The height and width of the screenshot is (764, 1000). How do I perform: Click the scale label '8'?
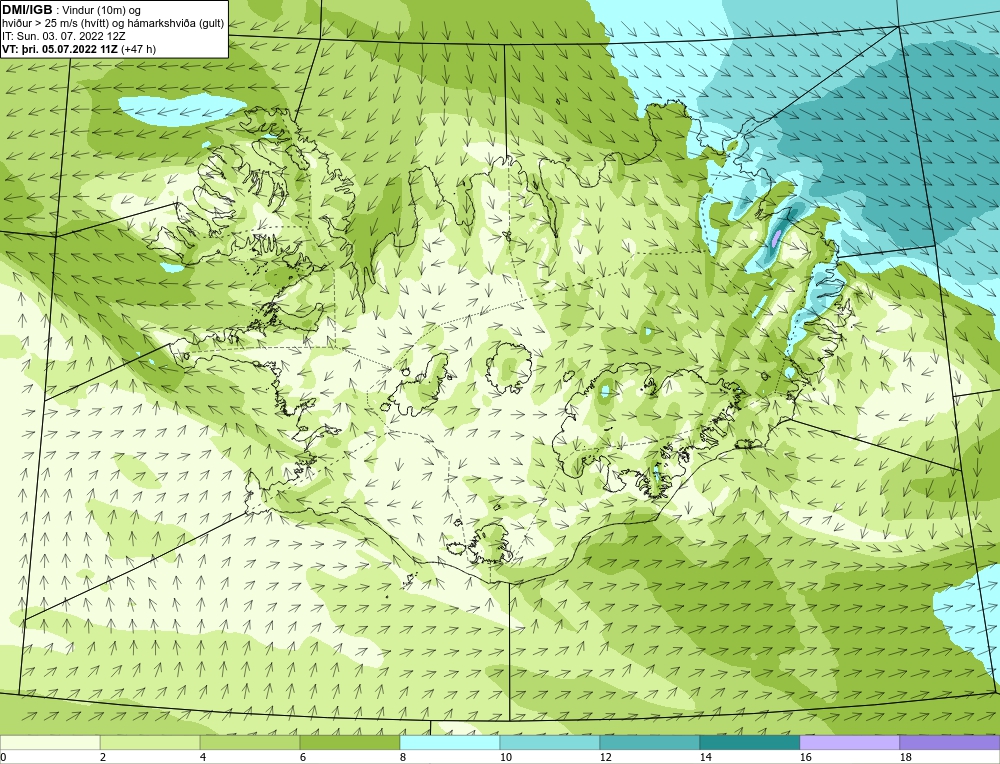coord(404,757)
